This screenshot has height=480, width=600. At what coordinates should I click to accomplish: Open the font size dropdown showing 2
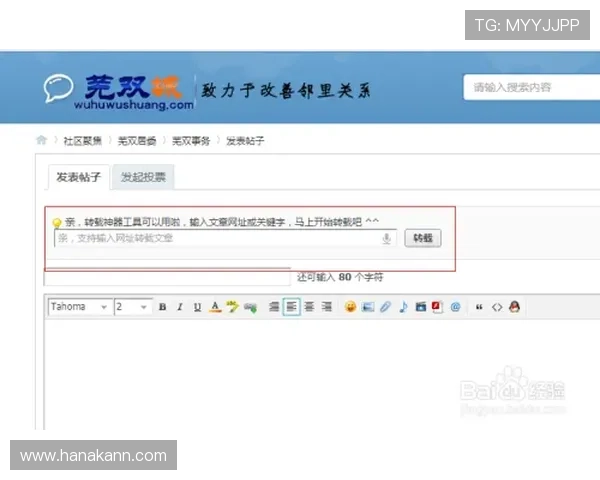(132, 307)
